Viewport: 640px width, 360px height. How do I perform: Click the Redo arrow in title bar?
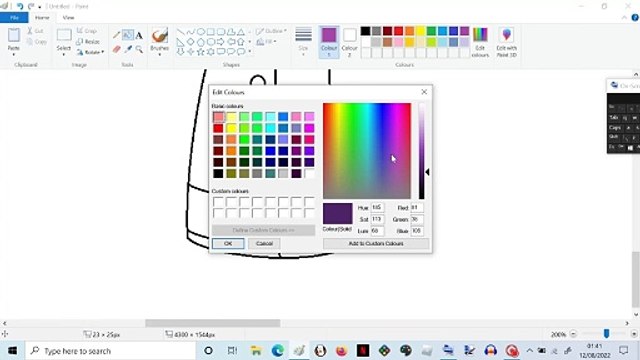pyautogui.click(x=31, y=6)
